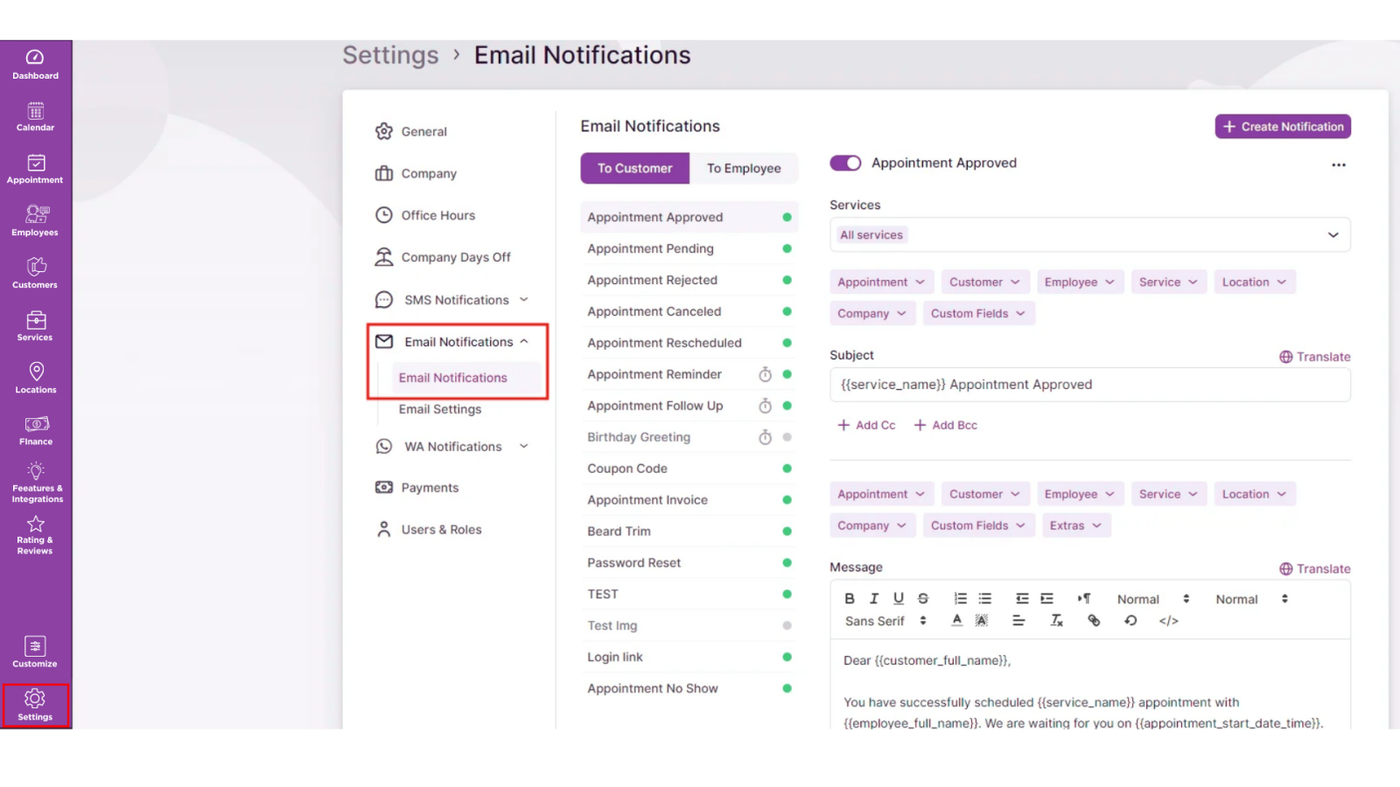Decrease indent in the message editor
The width and height of the screenshot is (1400, 787).
pos(1022,599)
